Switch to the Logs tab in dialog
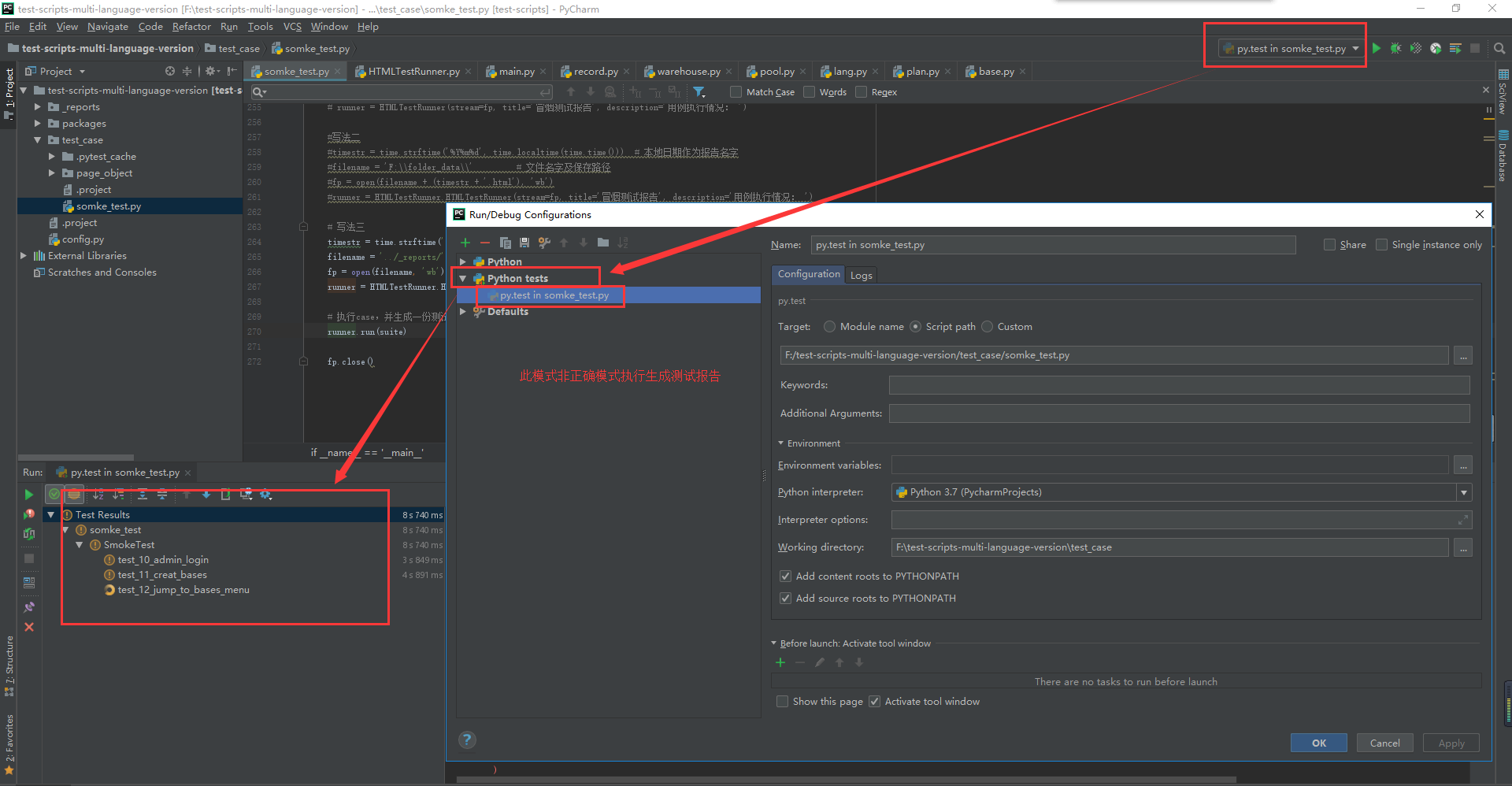Image resolution: width=1512 pixels, height=786 pixels. (x=861, y=275)
